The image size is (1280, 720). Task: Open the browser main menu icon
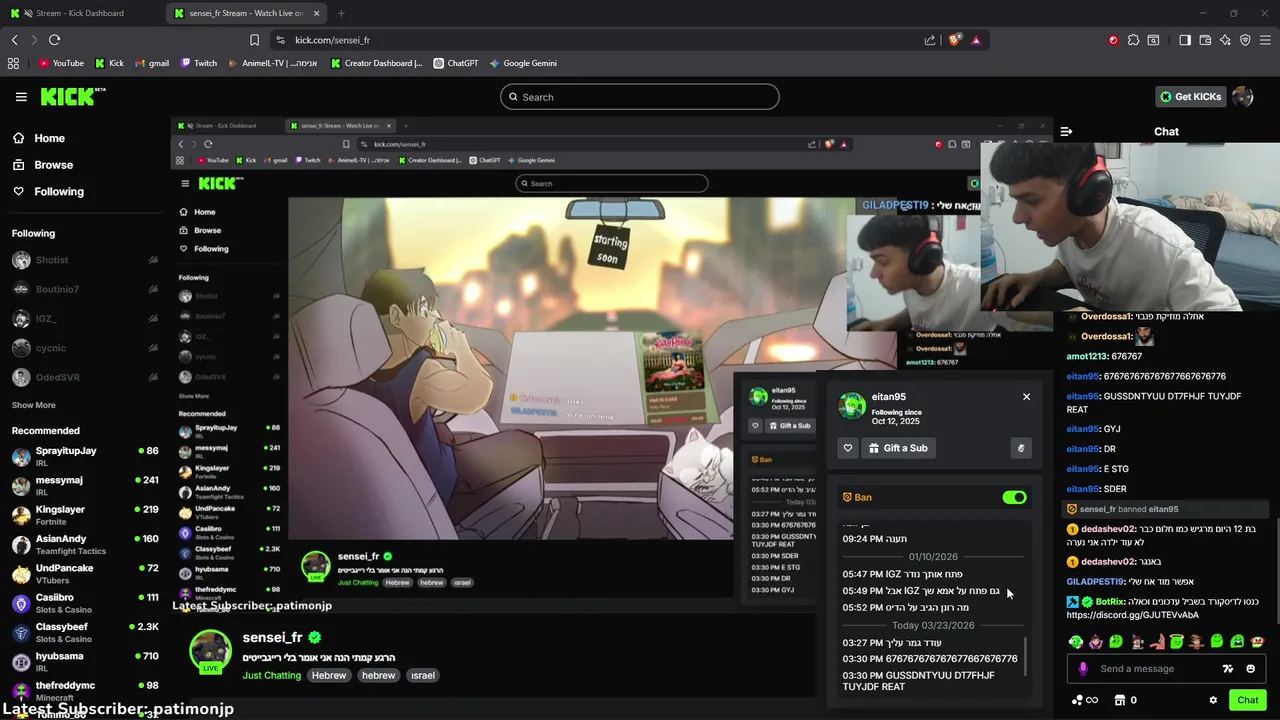[1266, 40]
